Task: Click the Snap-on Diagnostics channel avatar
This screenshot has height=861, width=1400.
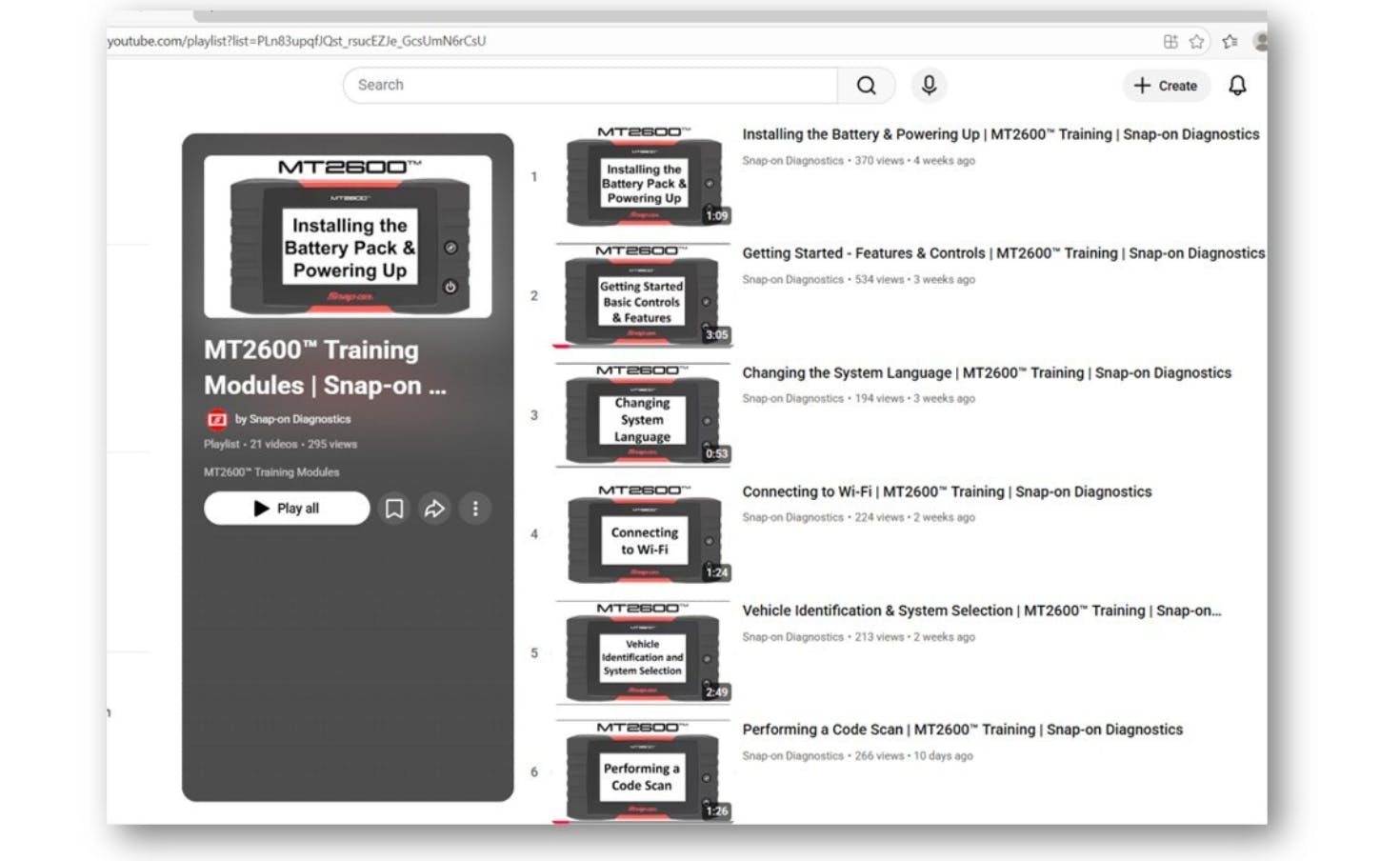Action: point(217,419)
